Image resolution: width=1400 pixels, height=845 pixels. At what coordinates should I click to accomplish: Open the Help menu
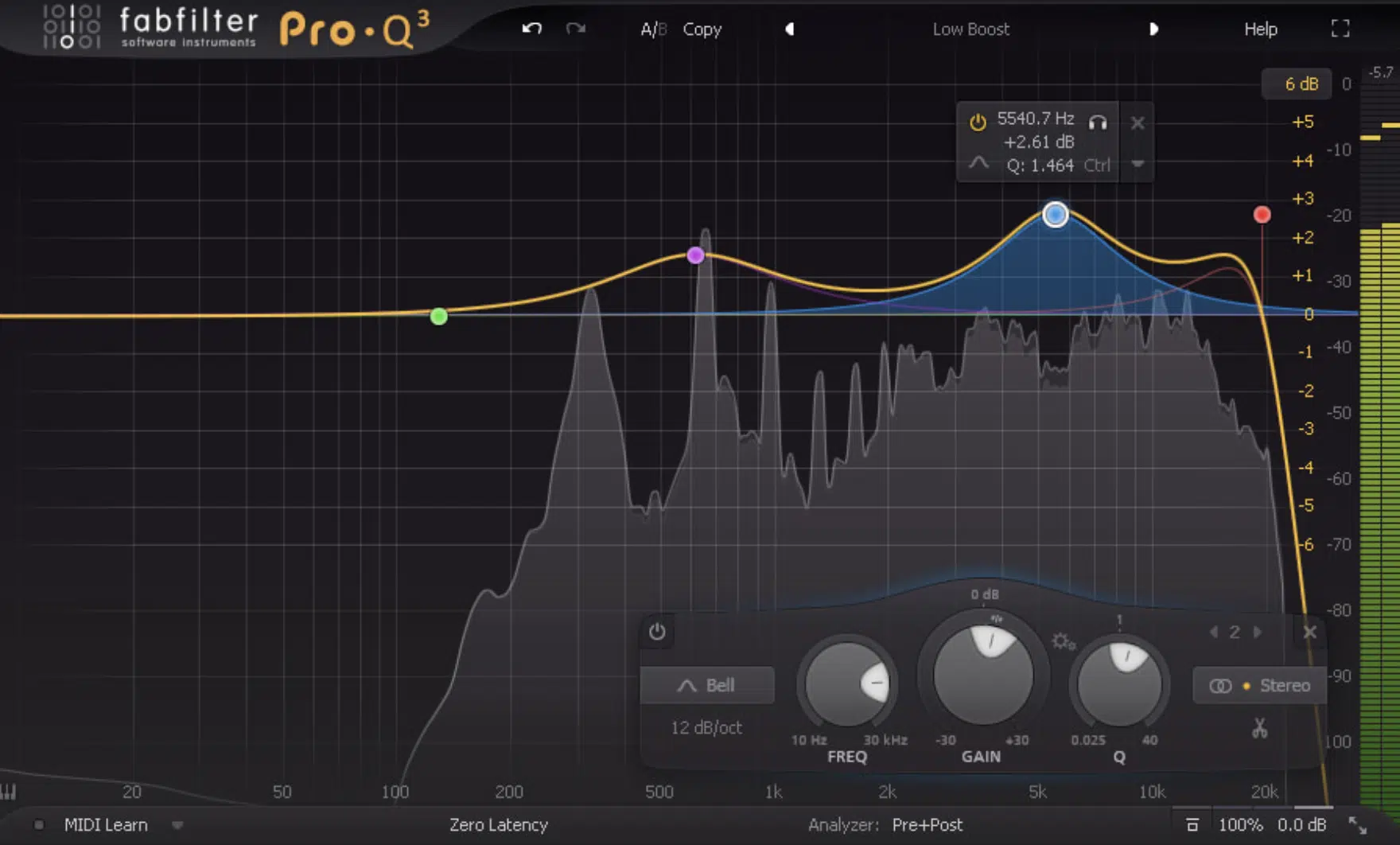pyautogui.click(x=1260, y=29)
